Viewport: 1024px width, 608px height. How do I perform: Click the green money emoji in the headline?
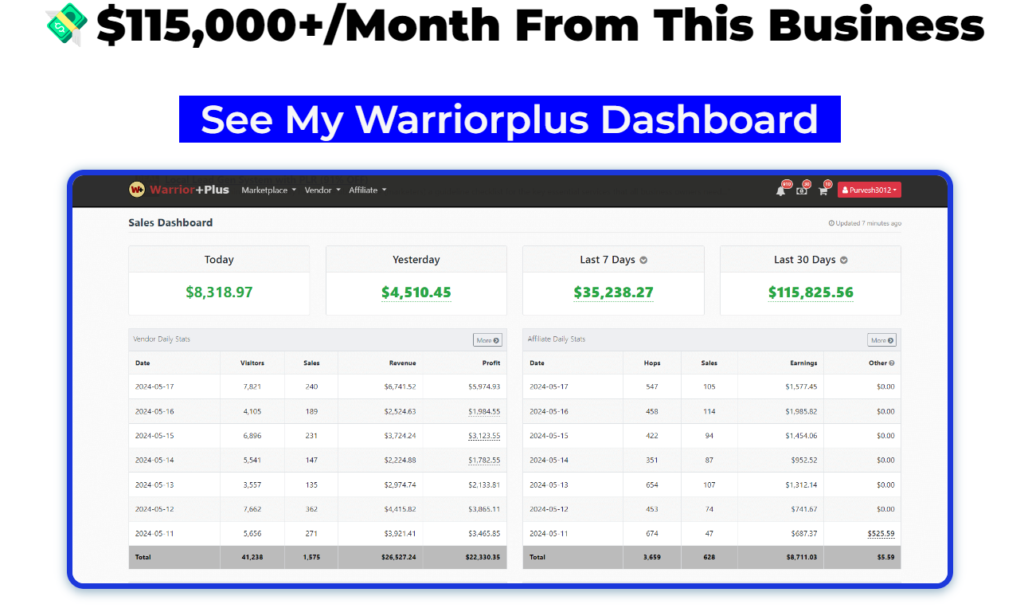click(x=67, y=24)
